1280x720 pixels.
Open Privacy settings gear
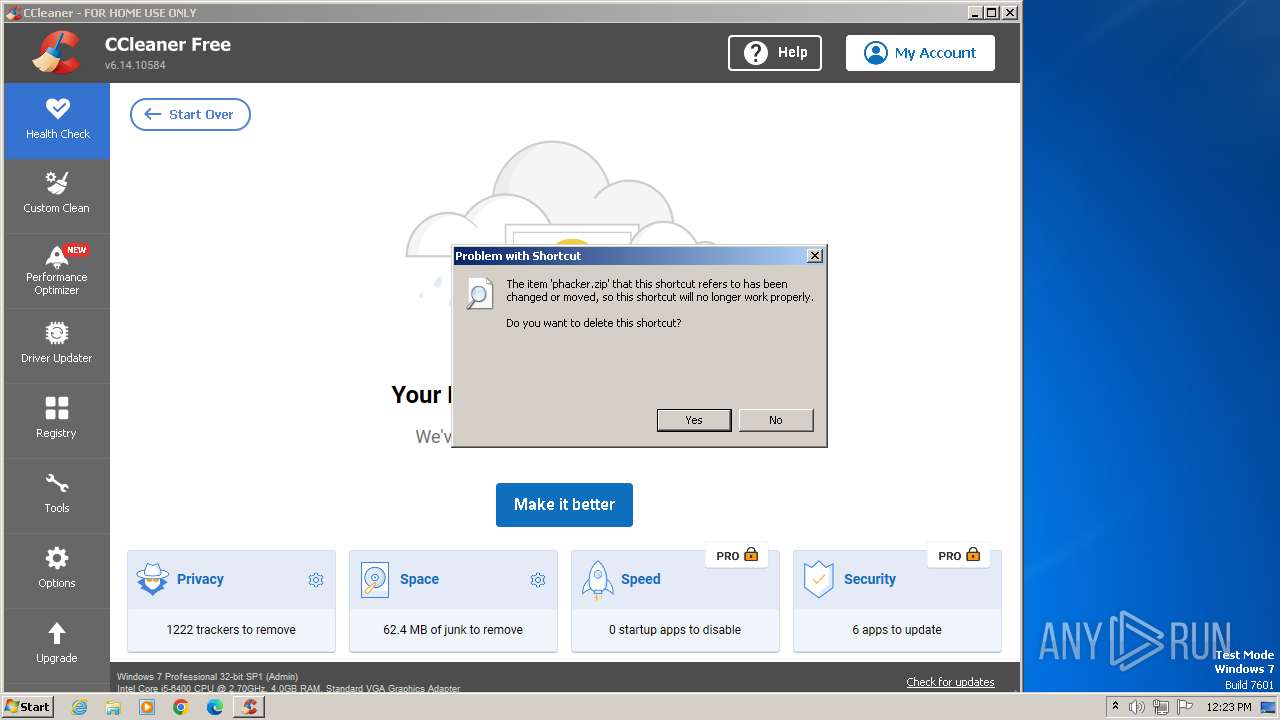[x=316, y=580]
